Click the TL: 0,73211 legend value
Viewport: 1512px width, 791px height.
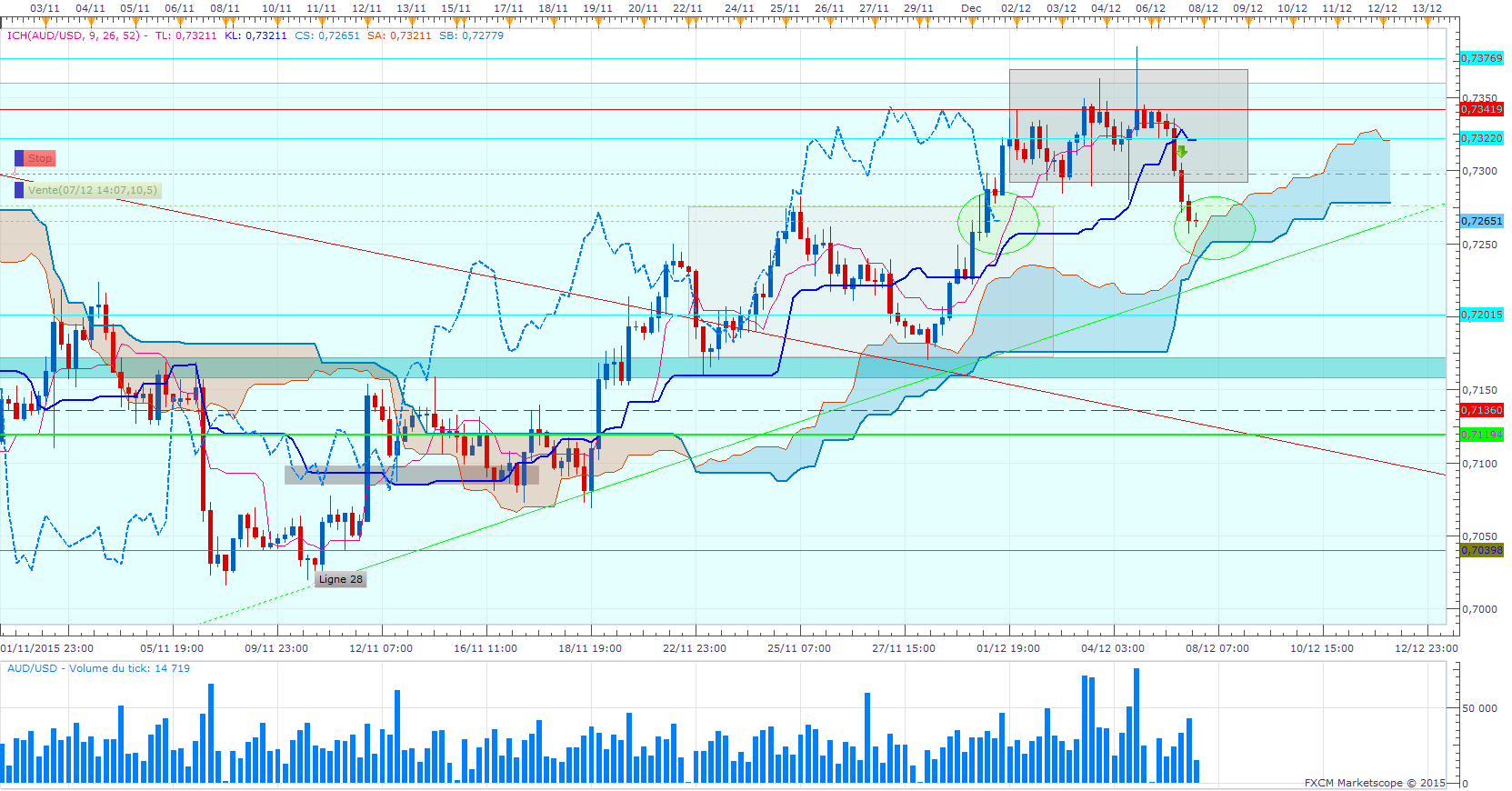(185, 35)
